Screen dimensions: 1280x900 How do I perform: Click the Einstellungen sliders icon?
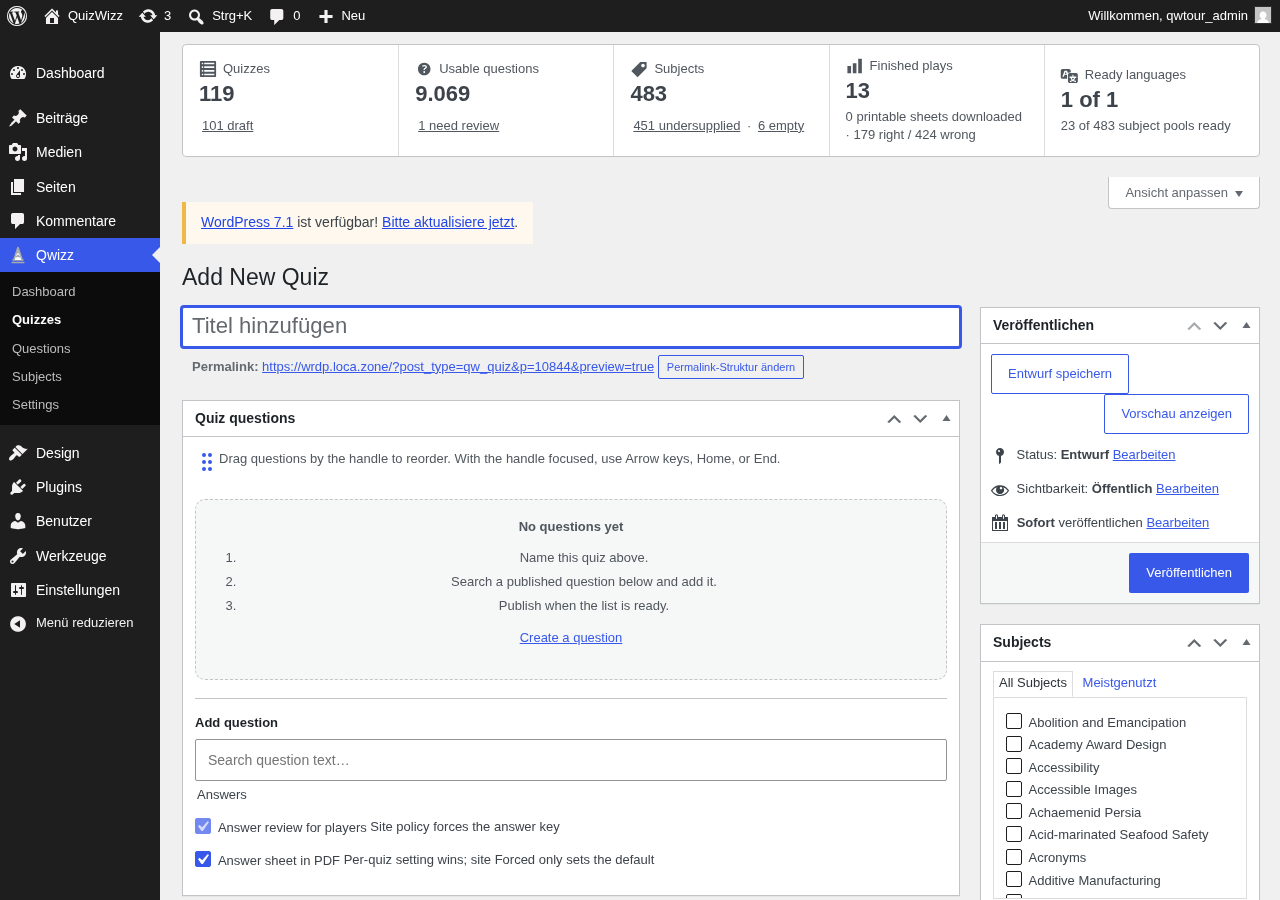pos(18,590)
